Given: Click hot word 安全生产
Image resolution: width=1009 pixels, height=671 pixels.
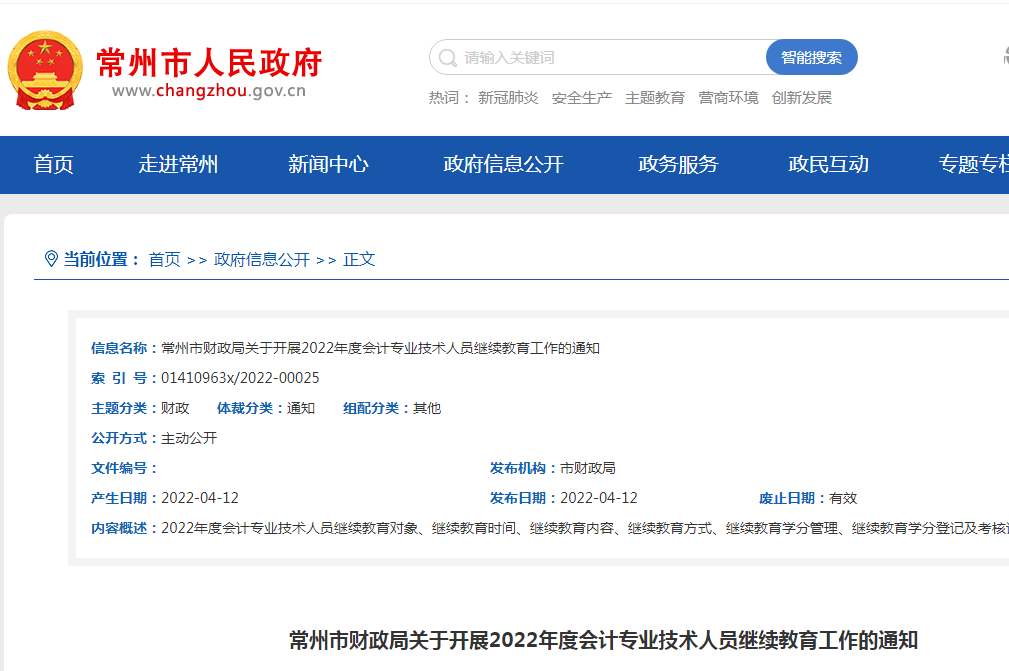Looking at the screenshot, I should pos(582,98).
